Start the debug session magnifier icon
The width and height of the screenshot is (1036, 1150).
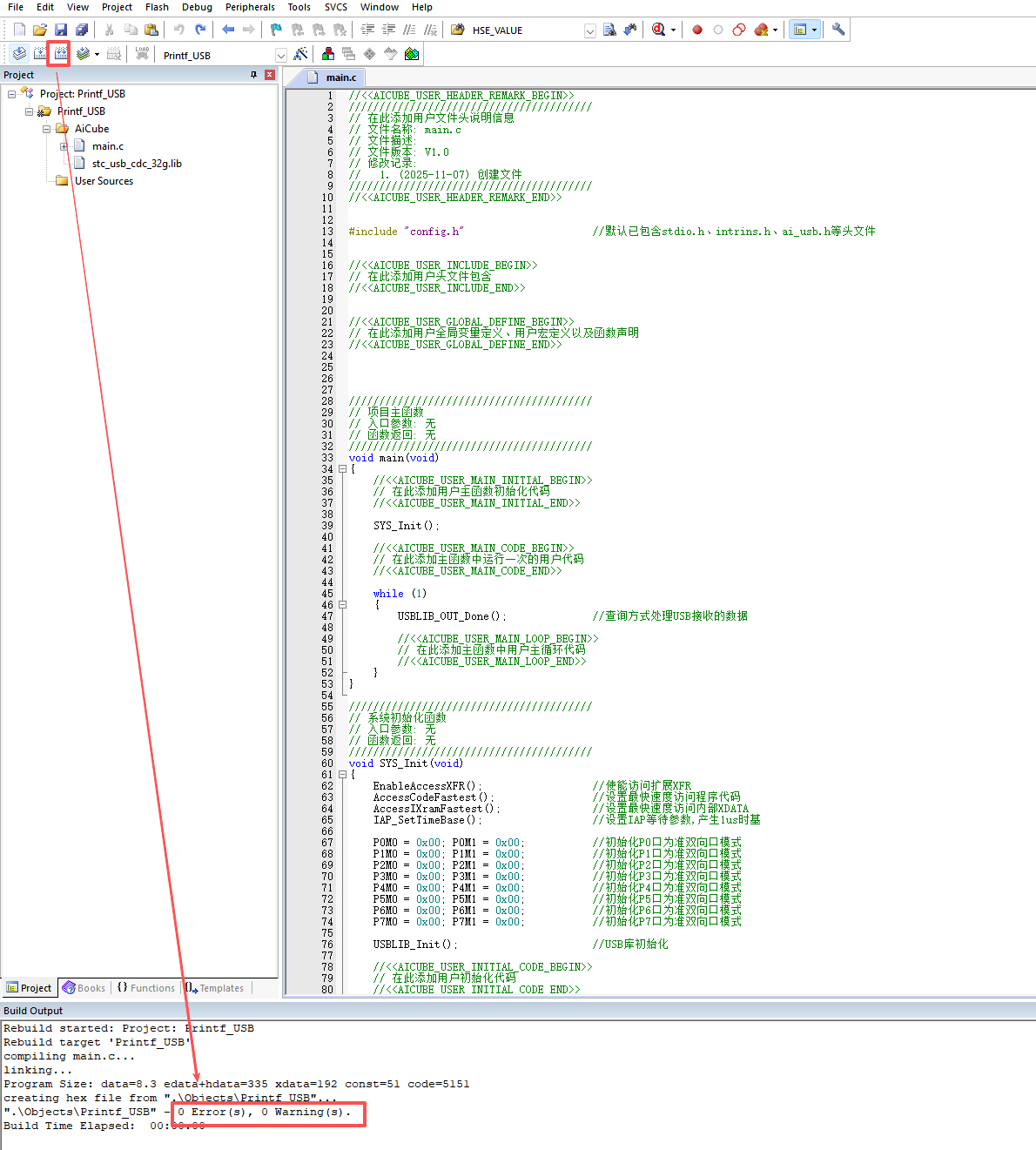coord(659,30)
